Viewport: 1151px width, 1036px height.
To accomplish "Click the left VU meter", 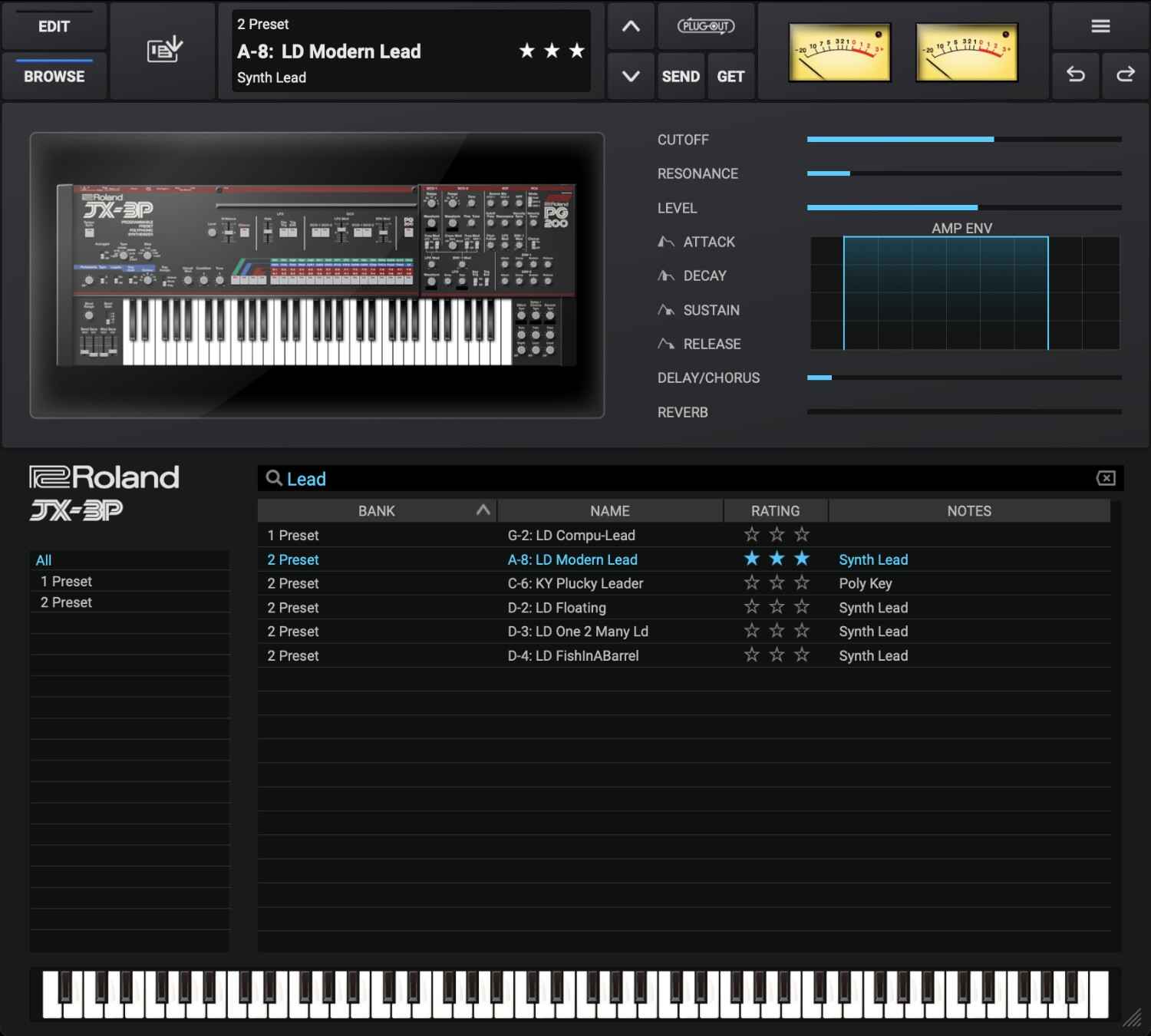I will 839,52.
